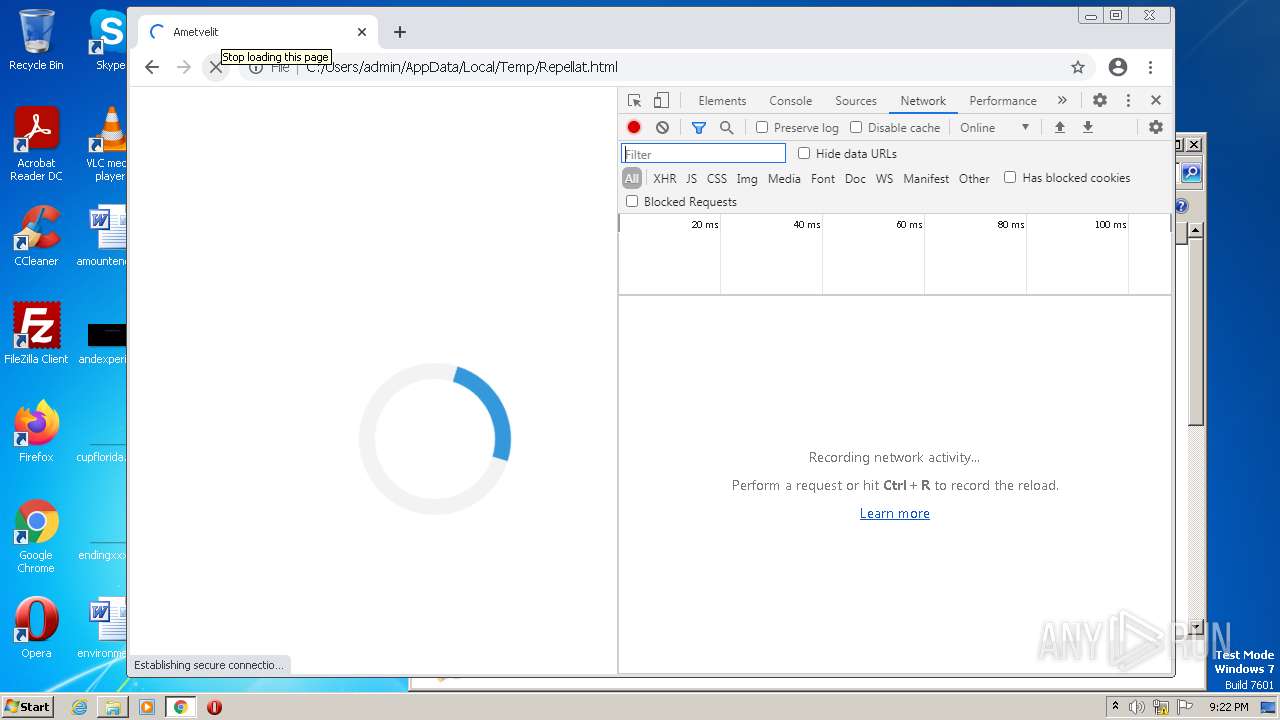Viewport: 1280px width, 720px height.
Task: Check Blocked Requests
Action: coord(632,201)
